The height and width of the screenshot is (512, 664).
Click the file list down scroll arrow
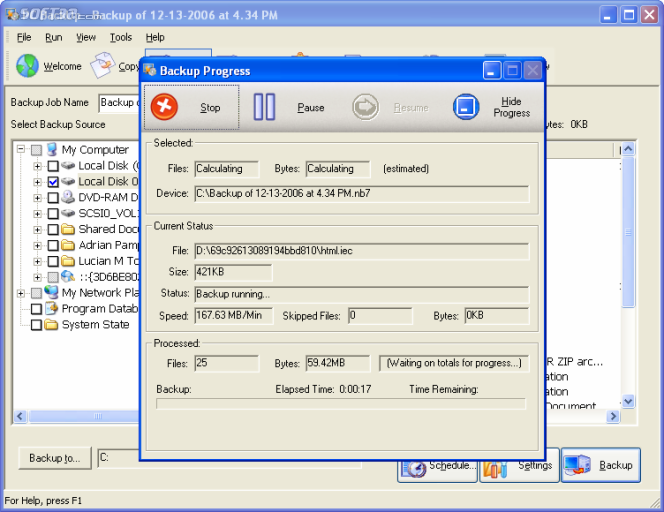pyautogui.click(x=628, y=401)
